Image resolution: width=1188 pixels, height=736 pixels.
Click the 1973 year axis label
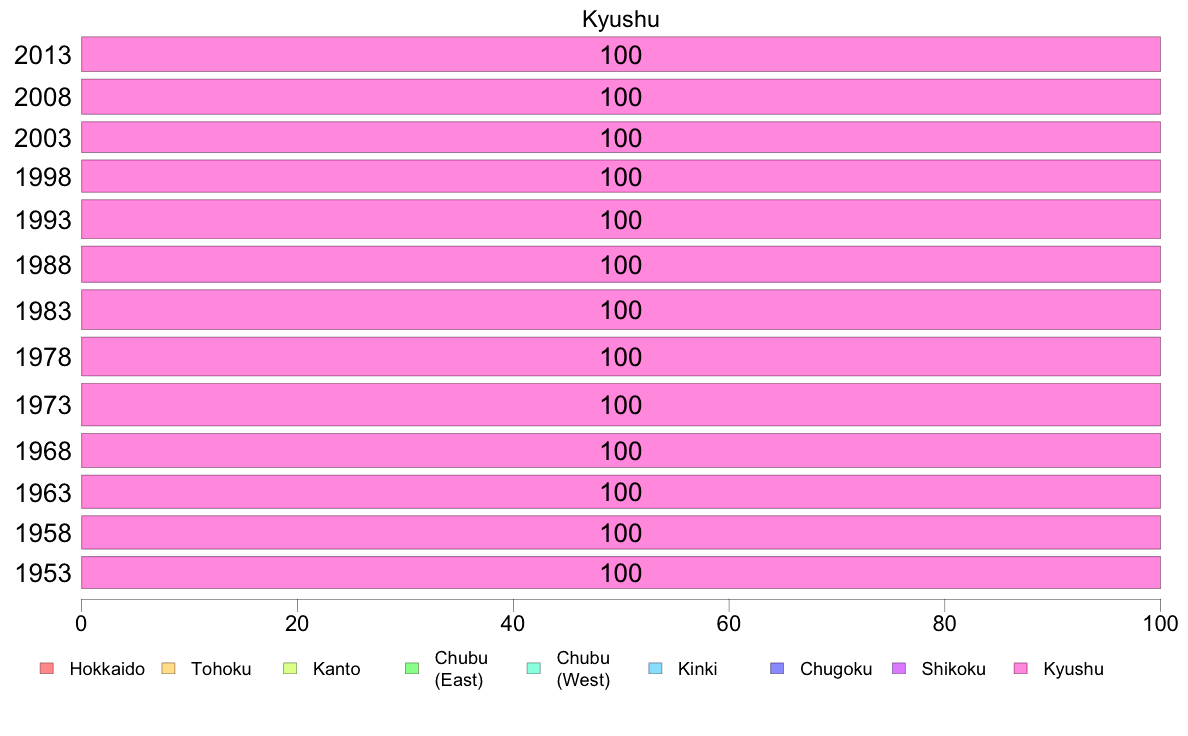(43, 405)
